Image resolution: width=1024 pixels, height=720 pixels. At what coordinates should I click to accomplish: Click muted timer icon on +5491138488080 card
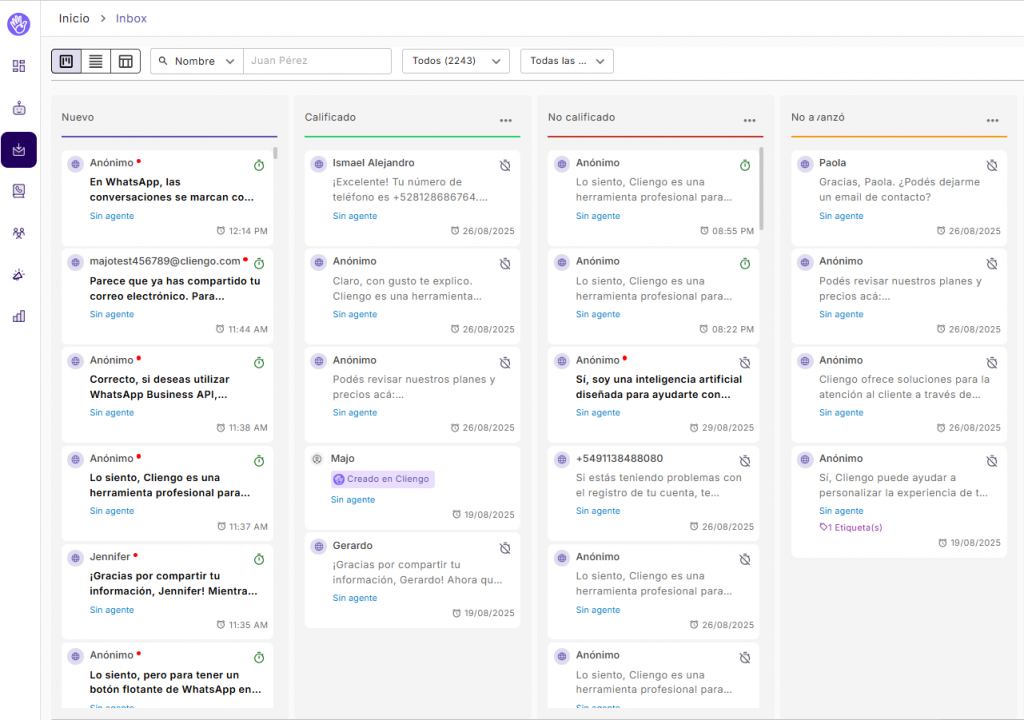[x=745, y=461]
